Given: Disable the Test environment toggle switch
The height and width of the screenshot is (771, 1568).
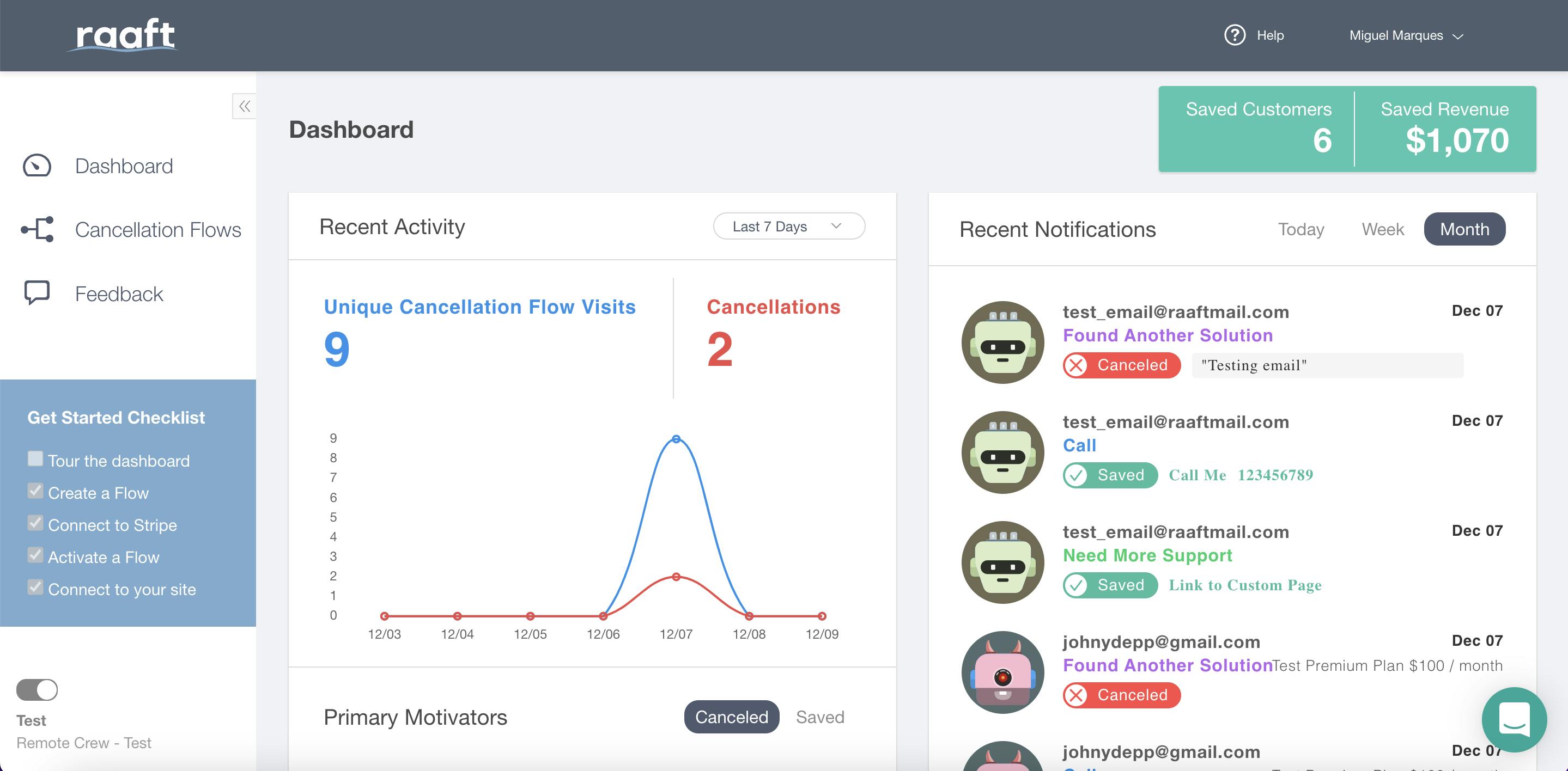Looking at the screenshot, I should (38, 689).
